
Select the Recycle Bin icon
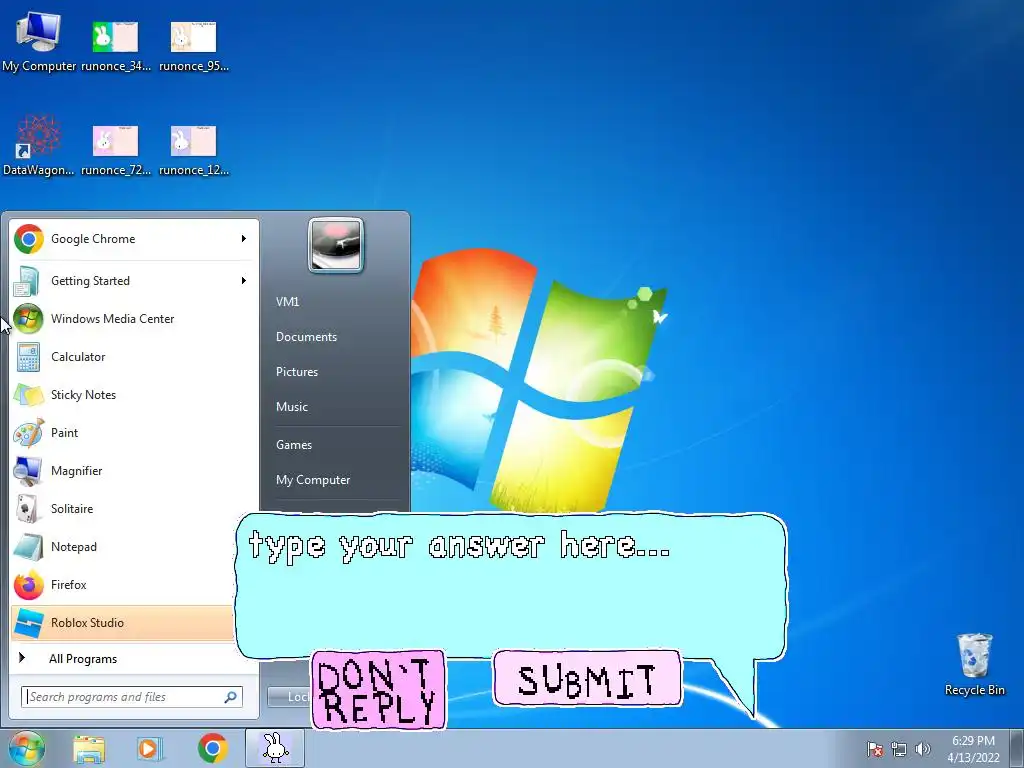pyautogui.click(x=974, y=664)
